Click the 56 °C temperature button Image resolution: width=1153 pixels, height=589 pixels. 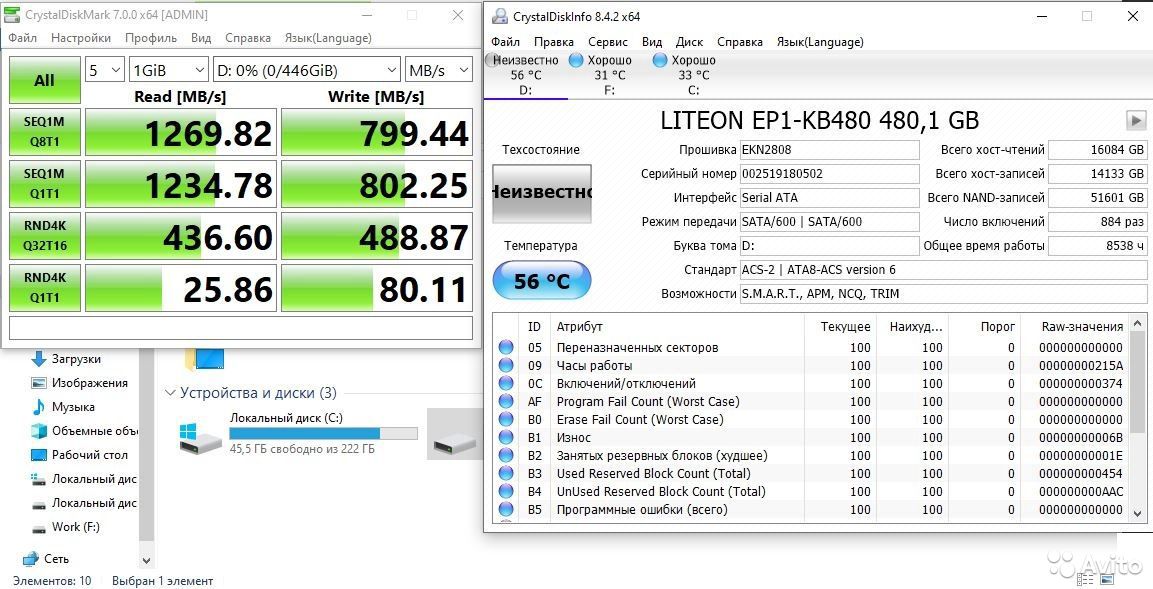pyautogui.click(x=541, y=281)
